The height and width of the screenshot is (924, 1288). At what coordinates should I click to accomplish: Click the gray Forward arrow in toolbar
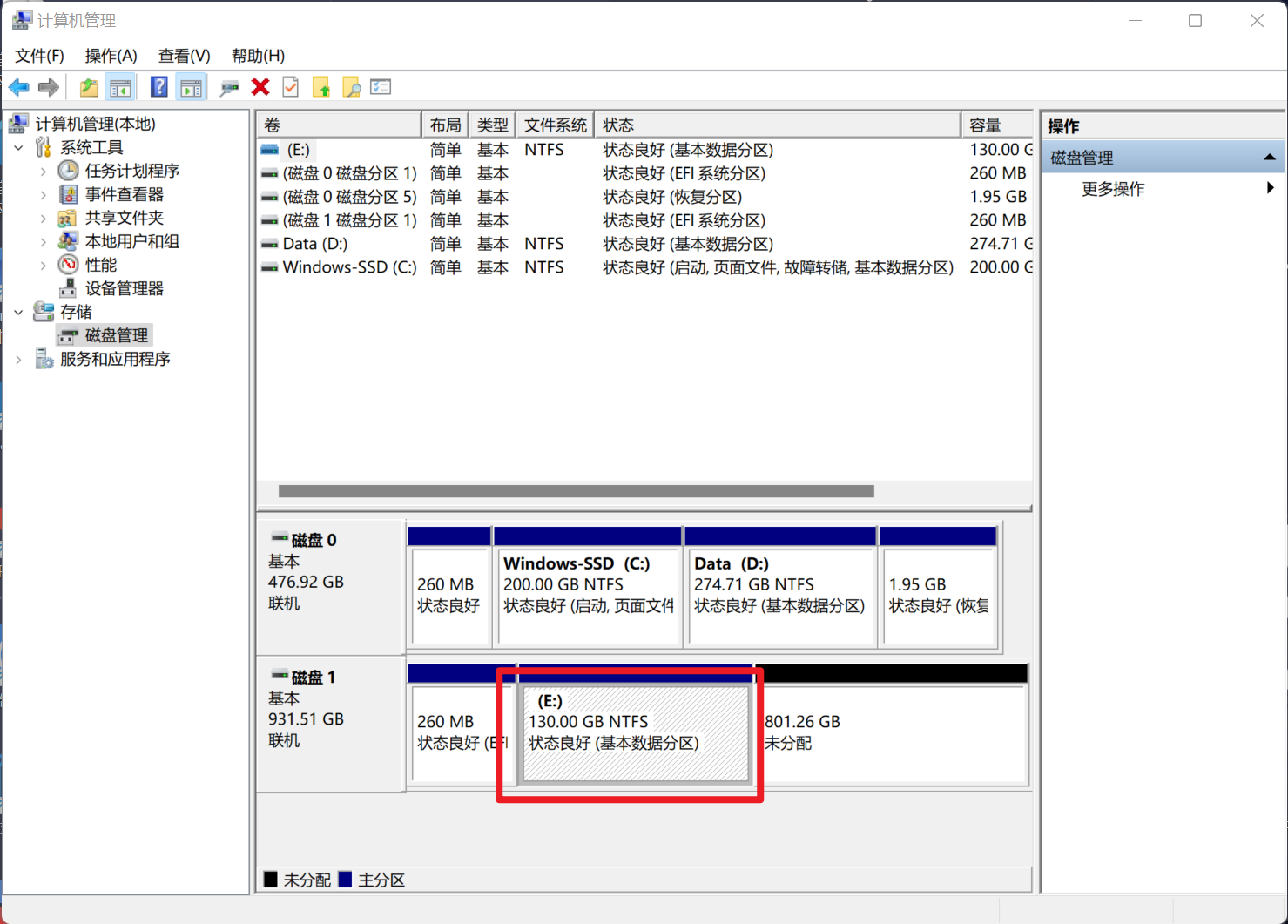coord(49,87)
